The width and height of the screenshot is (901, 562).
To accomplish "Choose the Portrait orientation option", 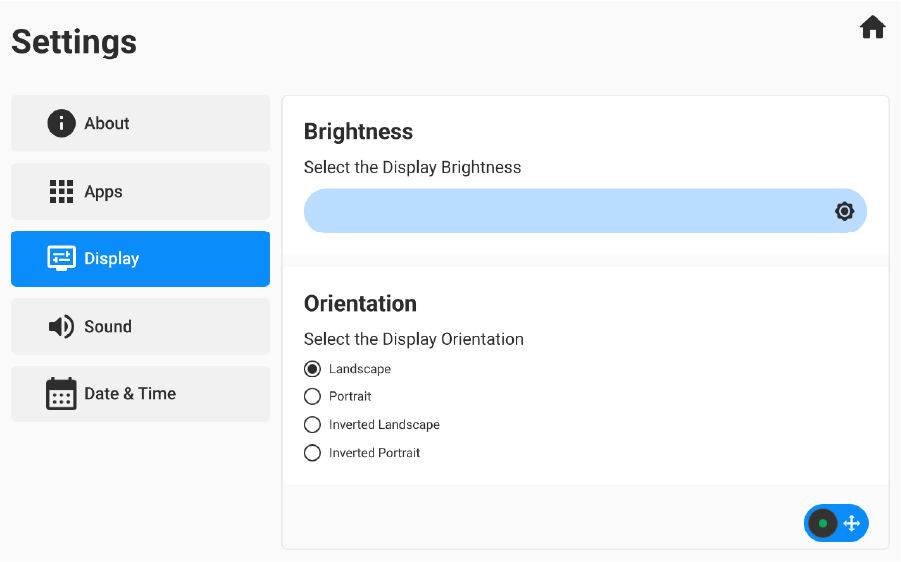I will point(312,396).
